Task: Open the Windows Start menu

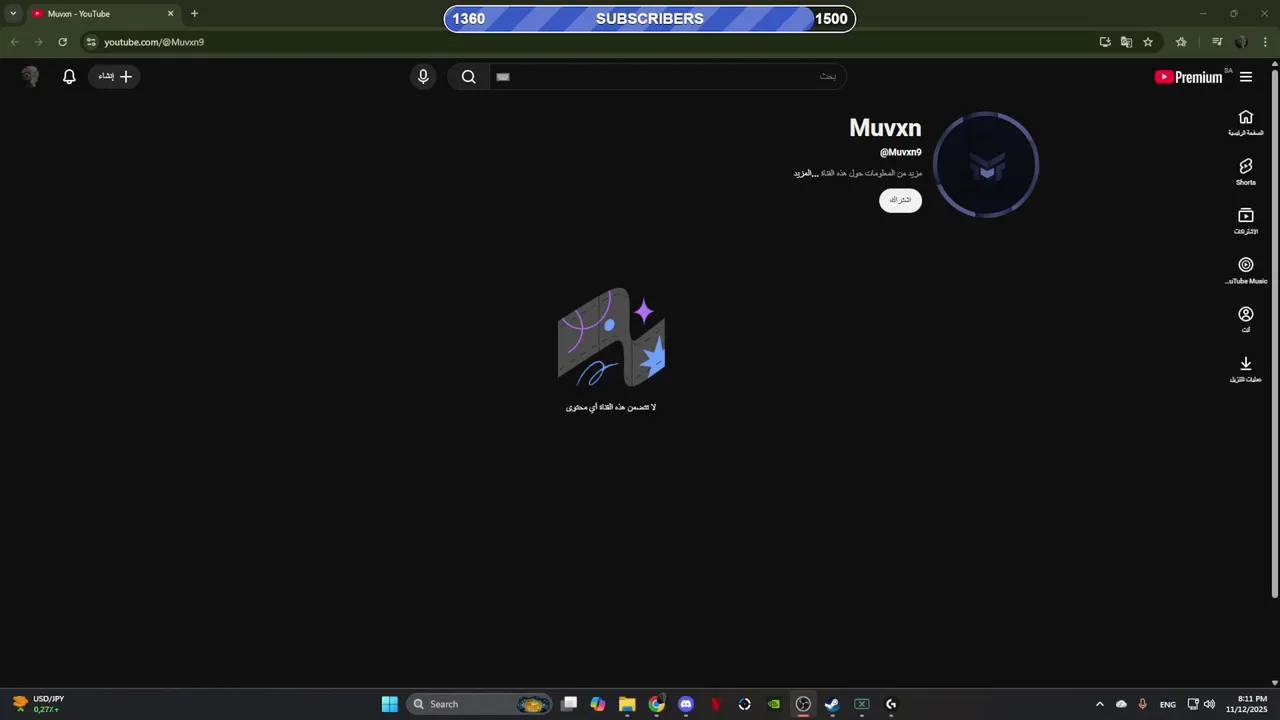Action: click(390, 704)
